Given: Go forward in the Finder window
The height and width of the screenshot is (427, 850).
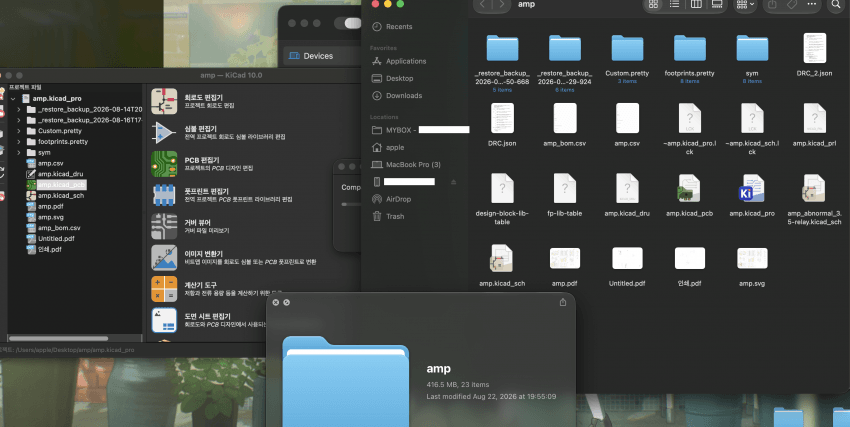Looking at the screenshot, I should point(502,4).
